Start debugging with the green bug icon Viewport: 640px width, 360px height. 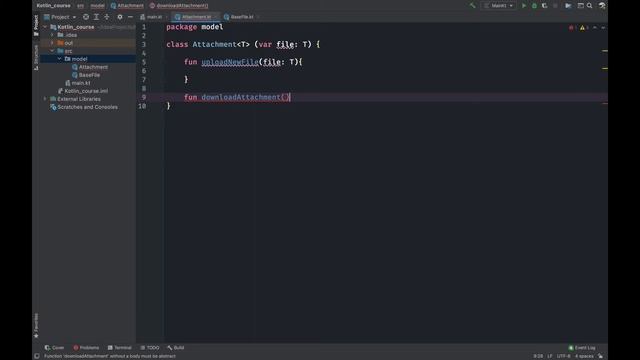tap(534, 6)
